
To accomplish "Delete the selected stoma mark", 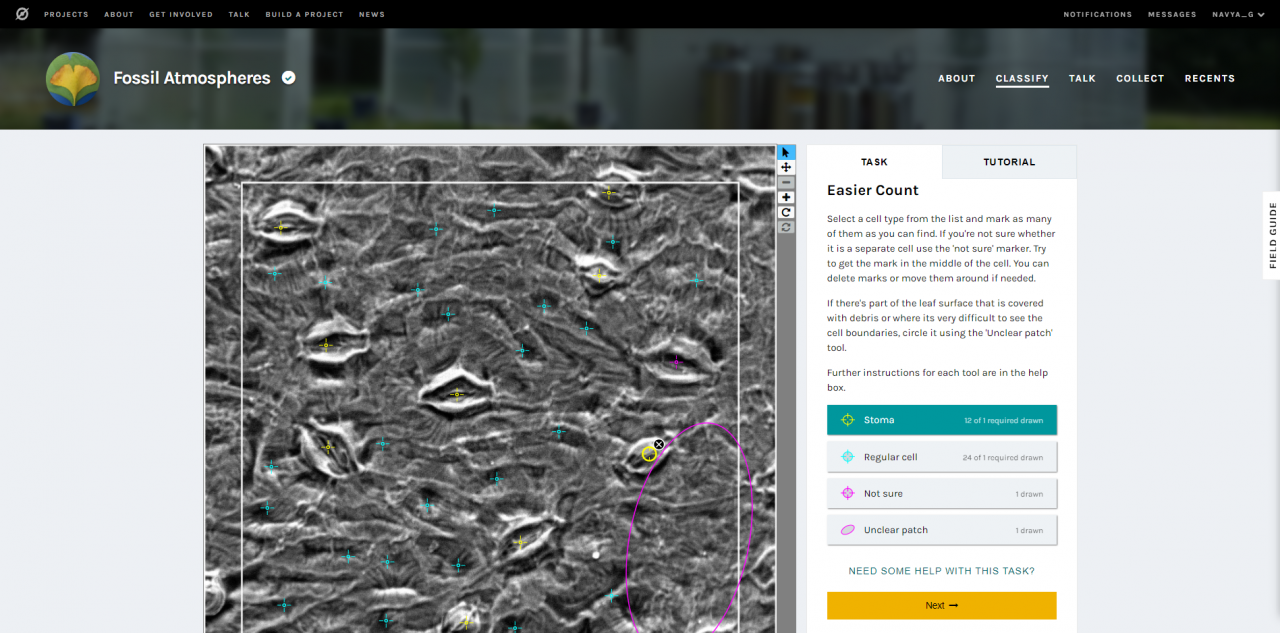I will point(659,444).
